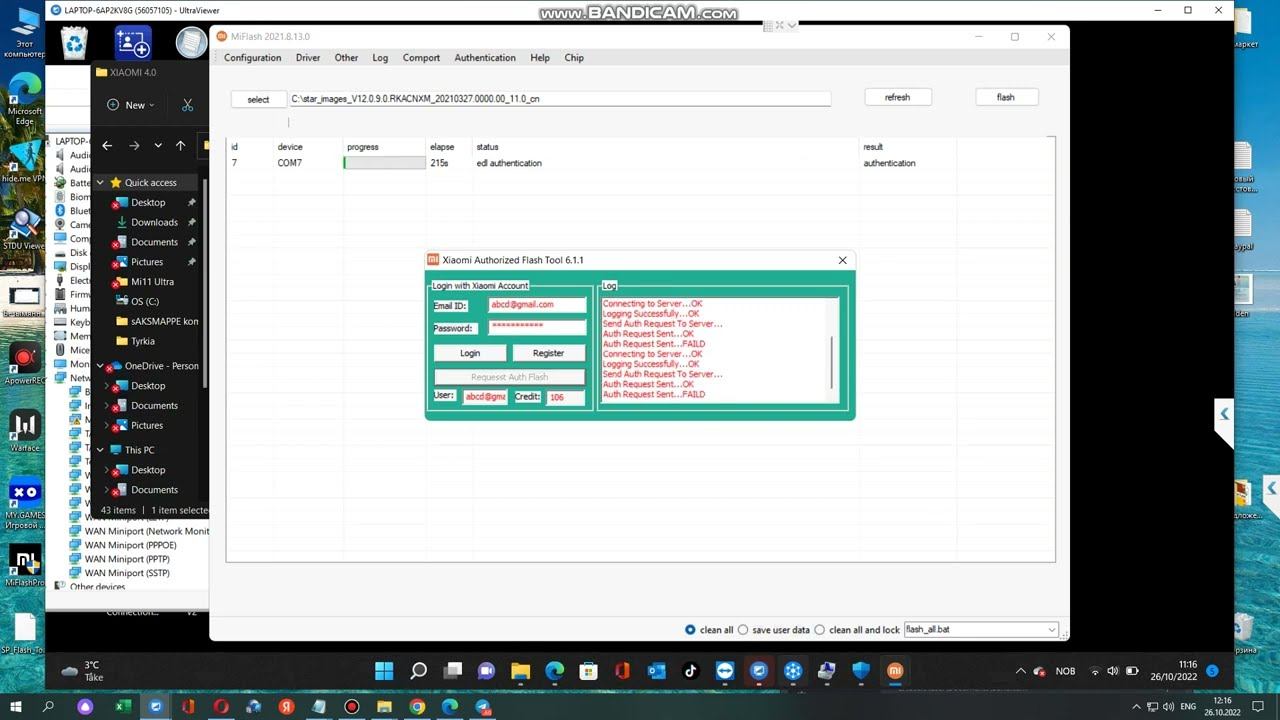Open the Start menu in the inner taskbar
The image size is (1280, 720).
pos(384,671)
